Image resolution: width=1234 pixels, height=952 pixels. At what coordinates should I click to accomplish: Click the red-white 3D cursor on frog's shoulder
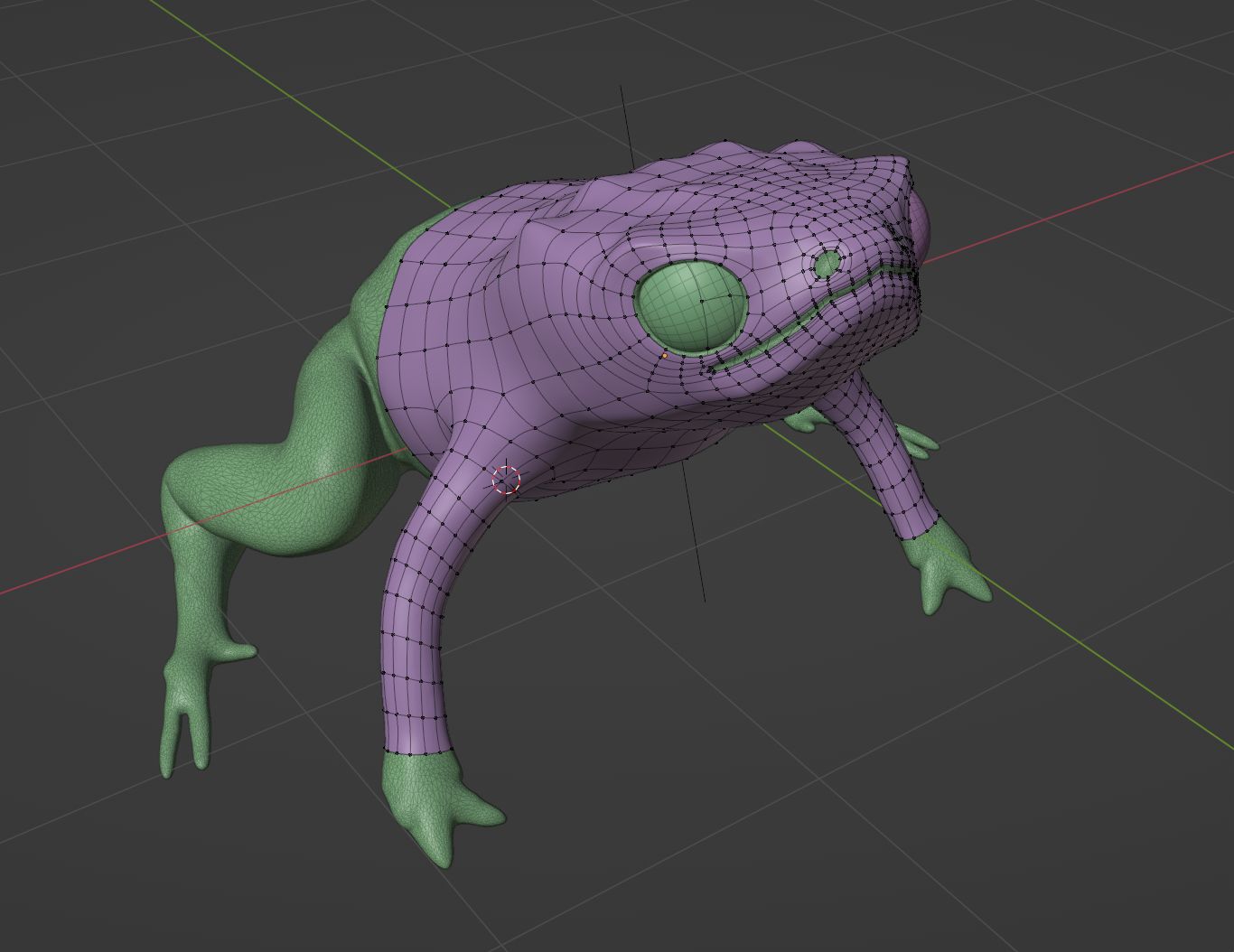(x=506, y=480)
